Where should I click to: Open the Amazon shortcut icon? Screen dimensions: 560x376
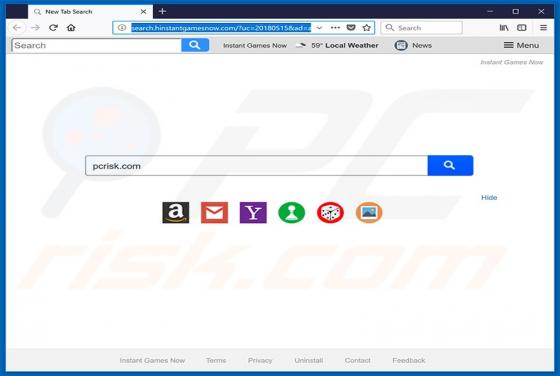(x=176, y=212)
